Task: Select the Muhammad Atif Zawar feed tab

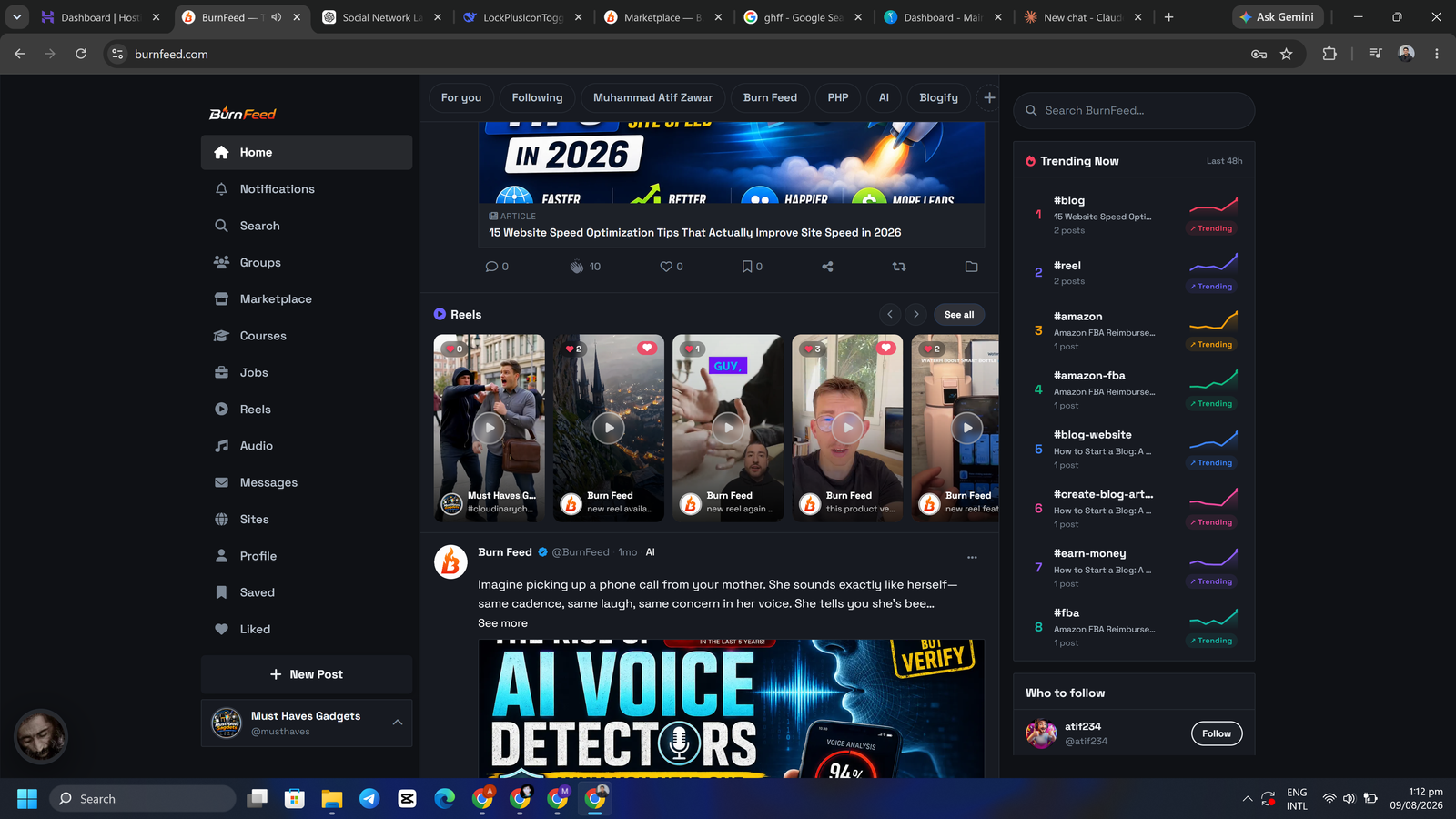Action: [652, 97]
